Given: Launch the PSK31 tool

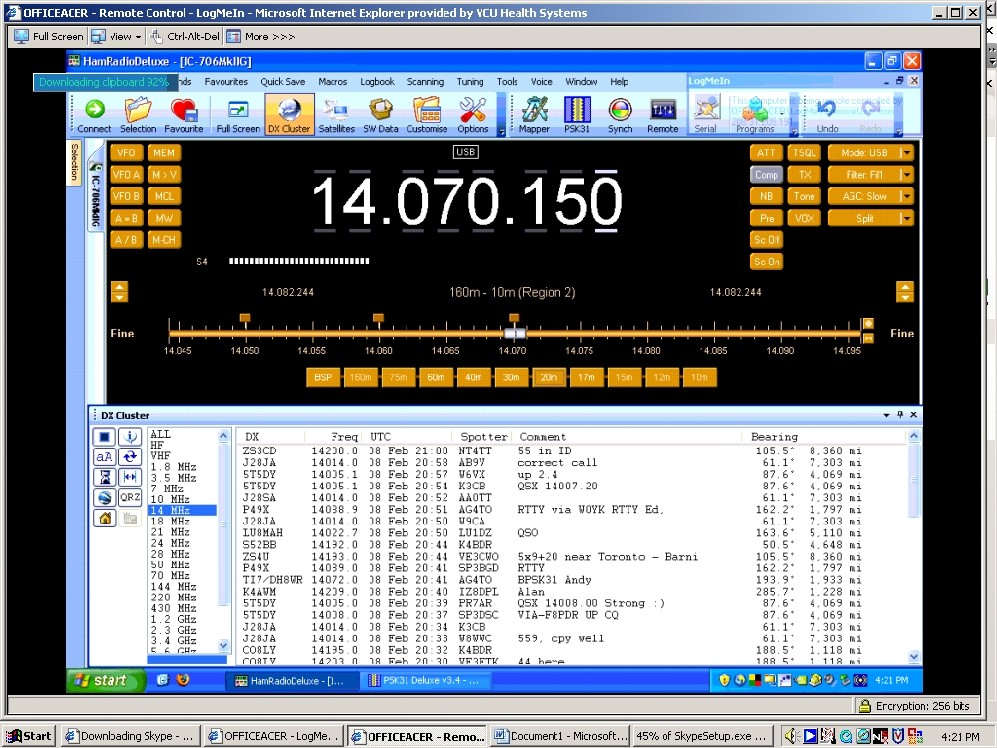Looking at the screenshot, I should tap(577, 114).
